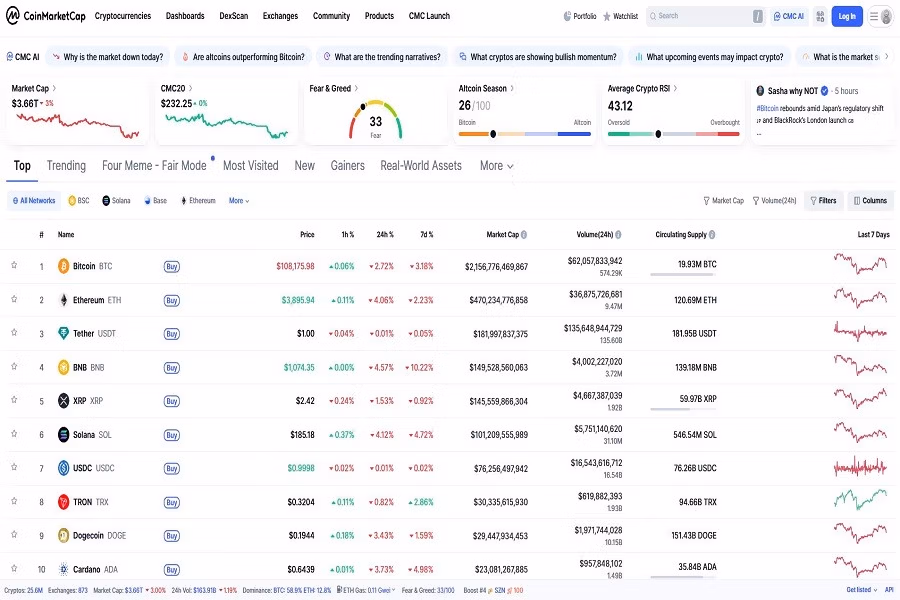Click the Ethereum coin icon in row 2
The height and width of the screenshot is (600, 900).
pos(63,300)
